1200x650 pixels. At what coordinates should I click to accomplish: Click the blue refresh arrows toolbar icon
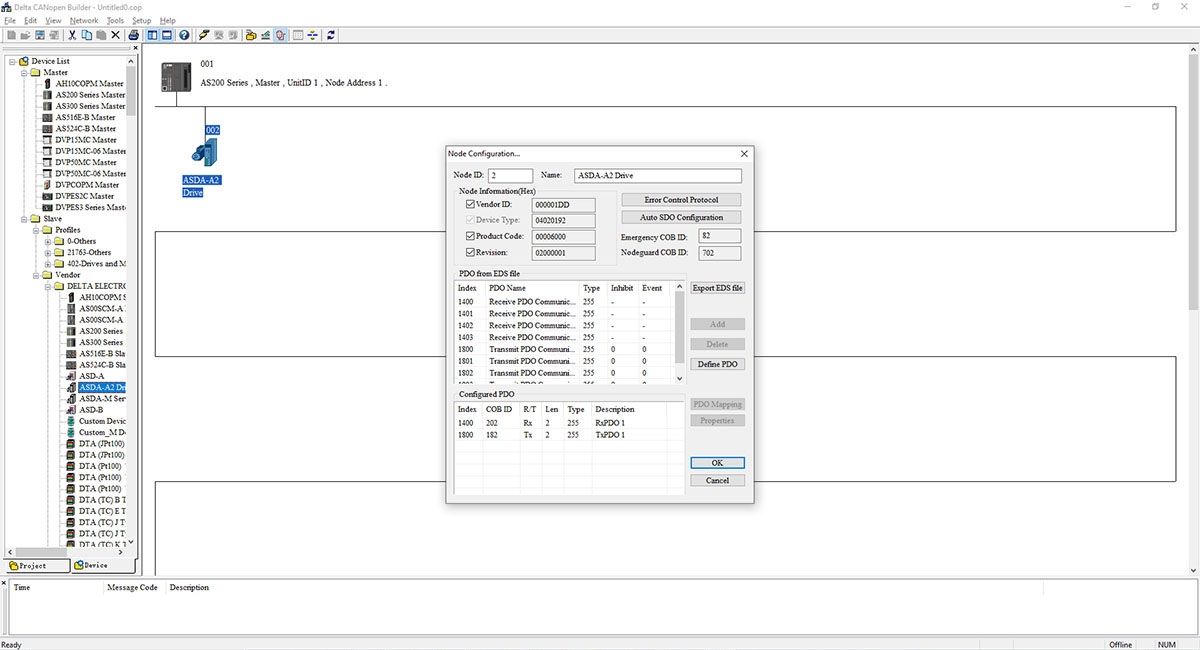(x=331, y=35)
